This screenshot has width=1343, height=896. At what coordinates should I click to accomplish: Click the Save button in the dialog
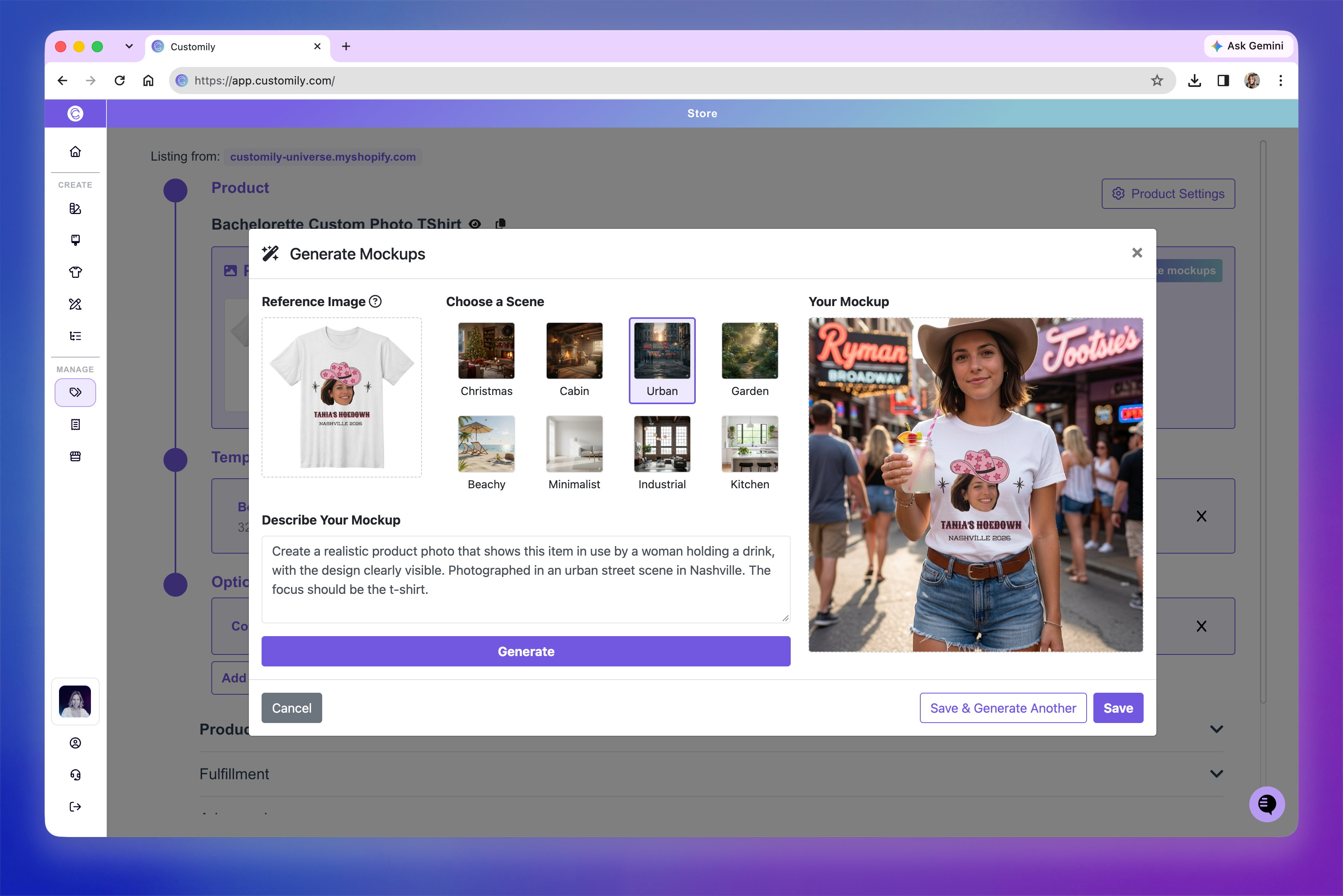(1118, 708)
